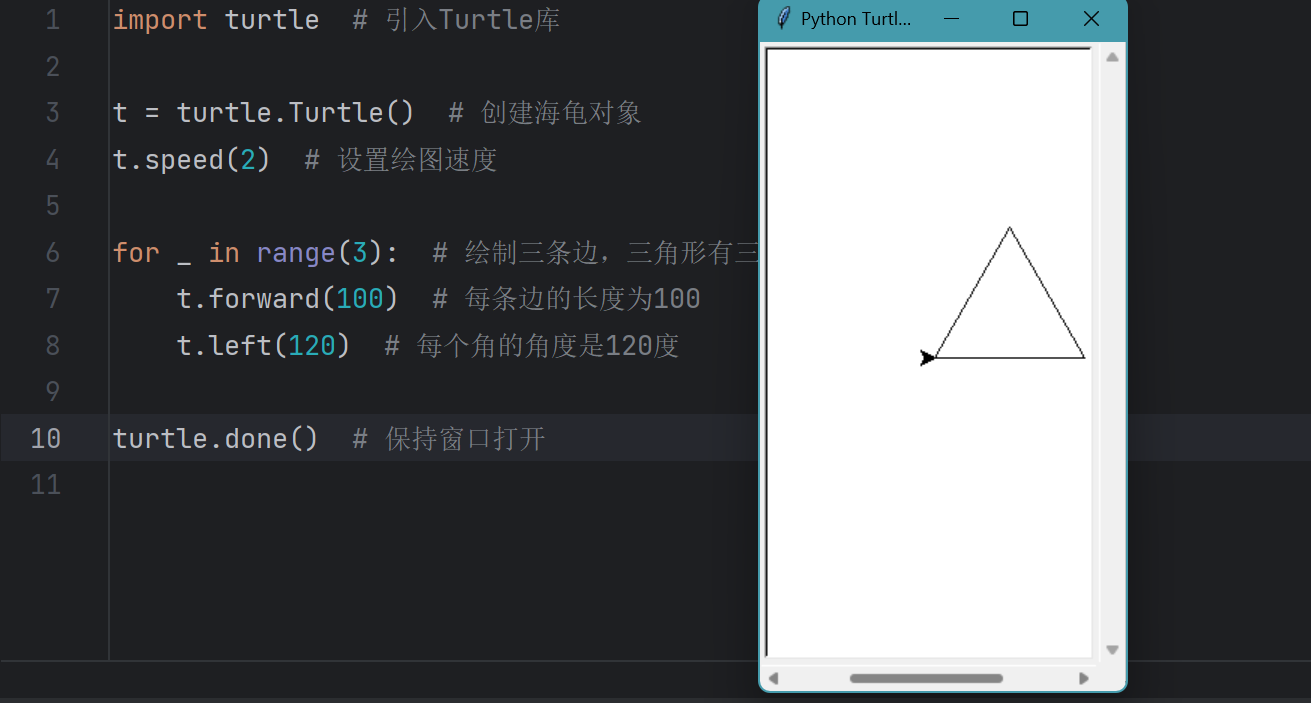
Task: Close the Python Turtle graphics window
Action: (x=1091, y=19)
